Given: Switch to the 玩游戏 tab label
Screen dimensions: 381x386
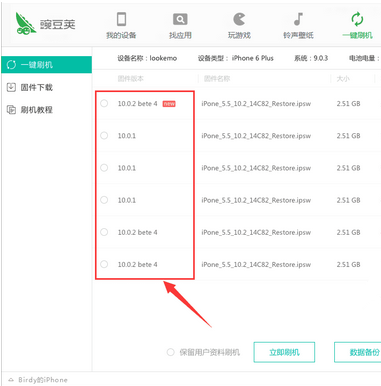Looking at the screenshot, I should tap(239, 35).
